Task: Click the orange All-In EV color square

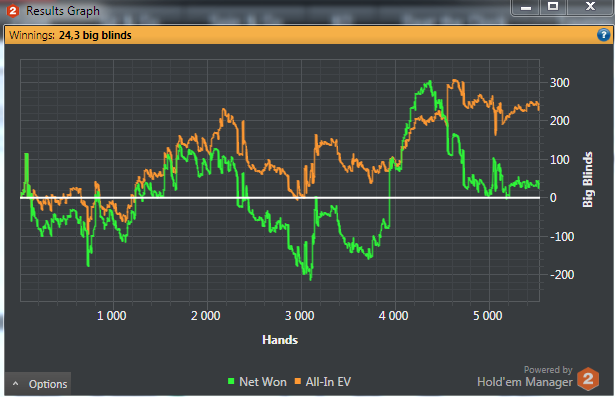Action: point(298,381)
